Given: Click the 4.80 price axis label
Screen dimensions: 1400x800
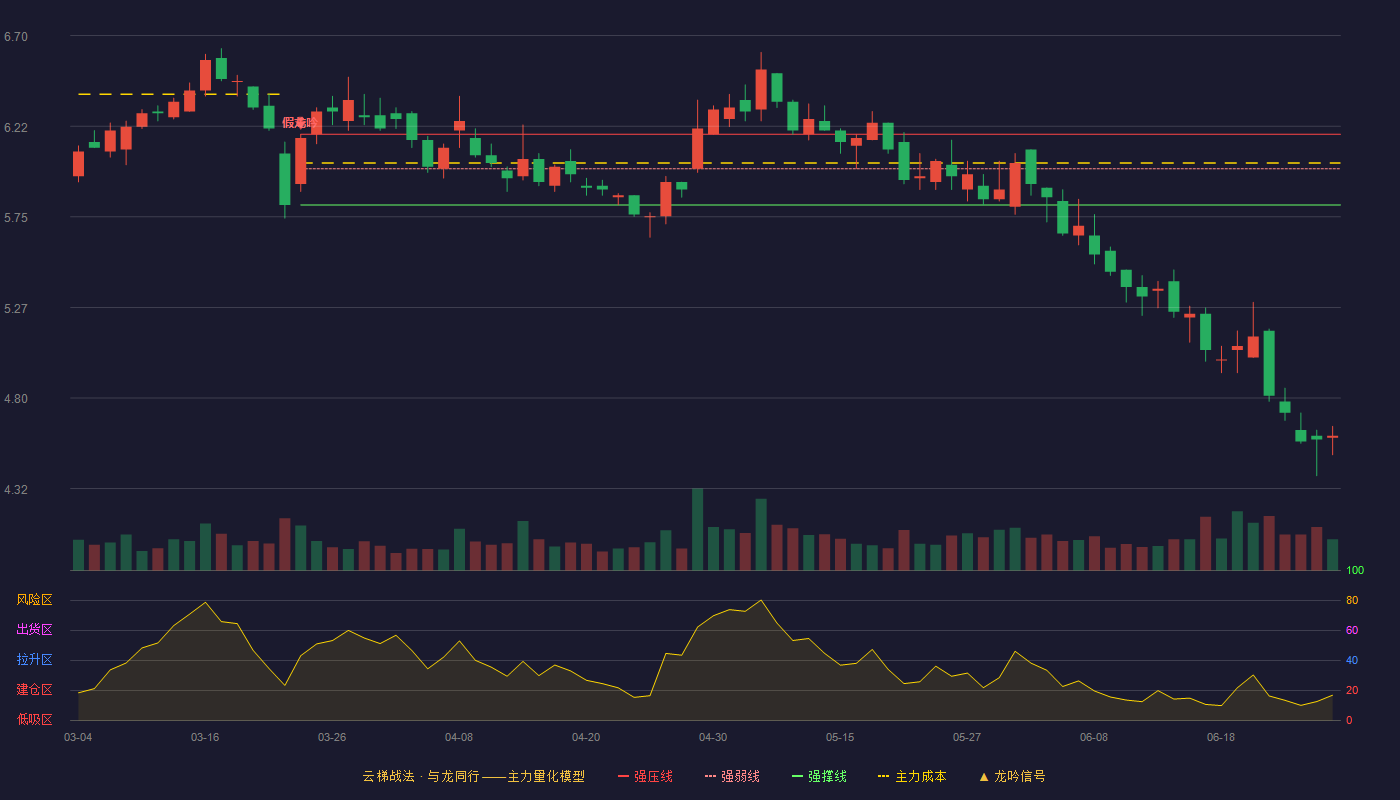Looking at the screenshot, I should (x=16, y=399).
